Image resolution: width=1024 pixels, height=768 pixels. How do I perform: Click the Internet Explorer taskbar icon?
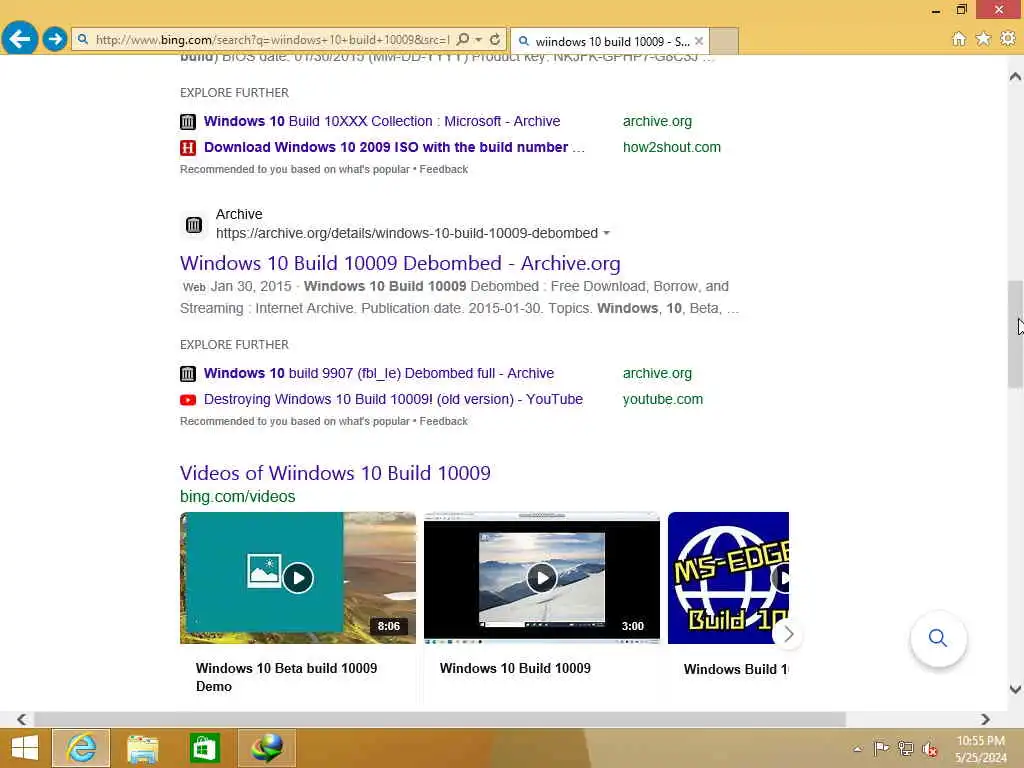click(81, 748)
